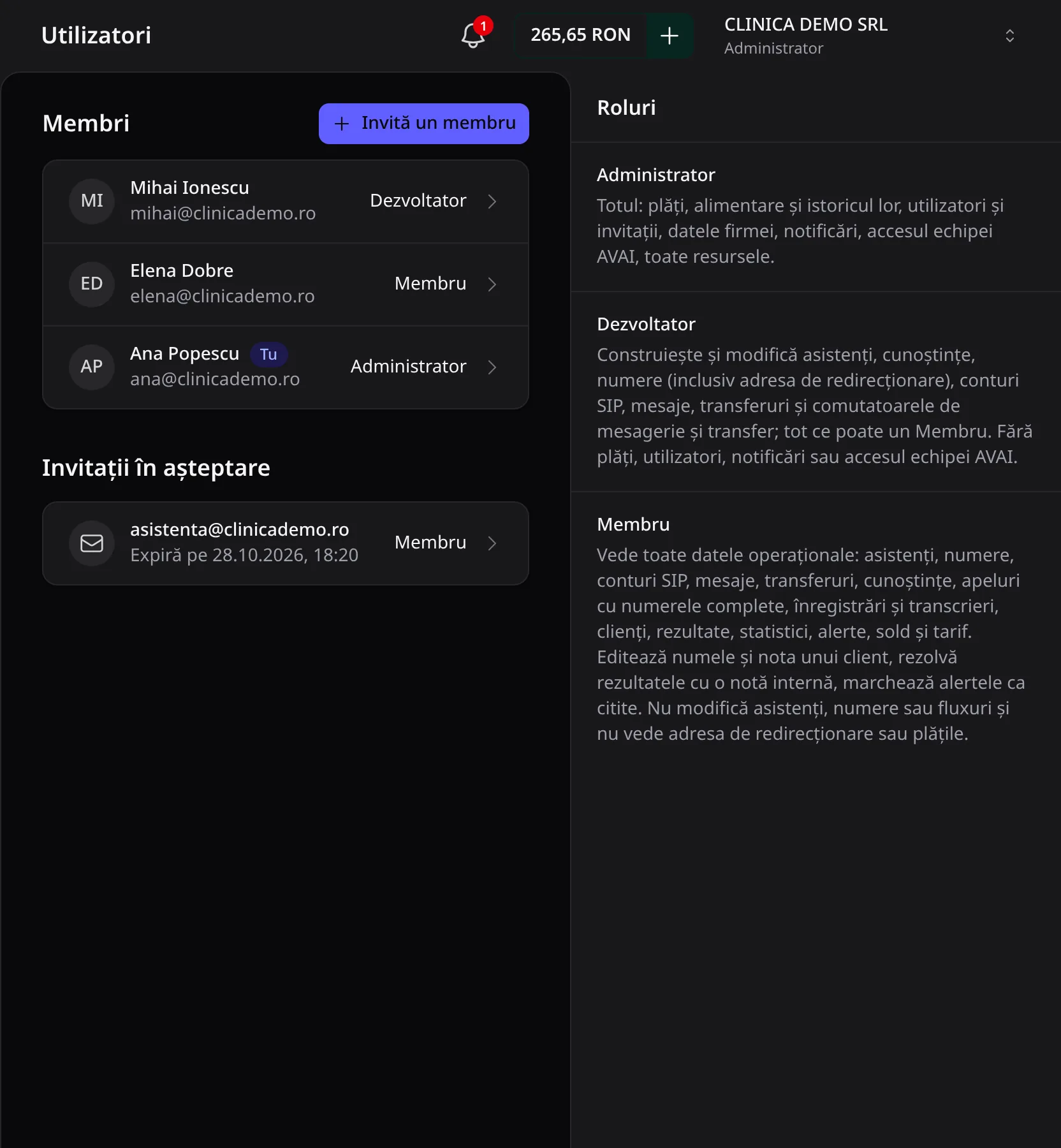Click the AP avatar of Ana Popescu
This screenshot has width=1061, height=1148.
pos(92,367)
